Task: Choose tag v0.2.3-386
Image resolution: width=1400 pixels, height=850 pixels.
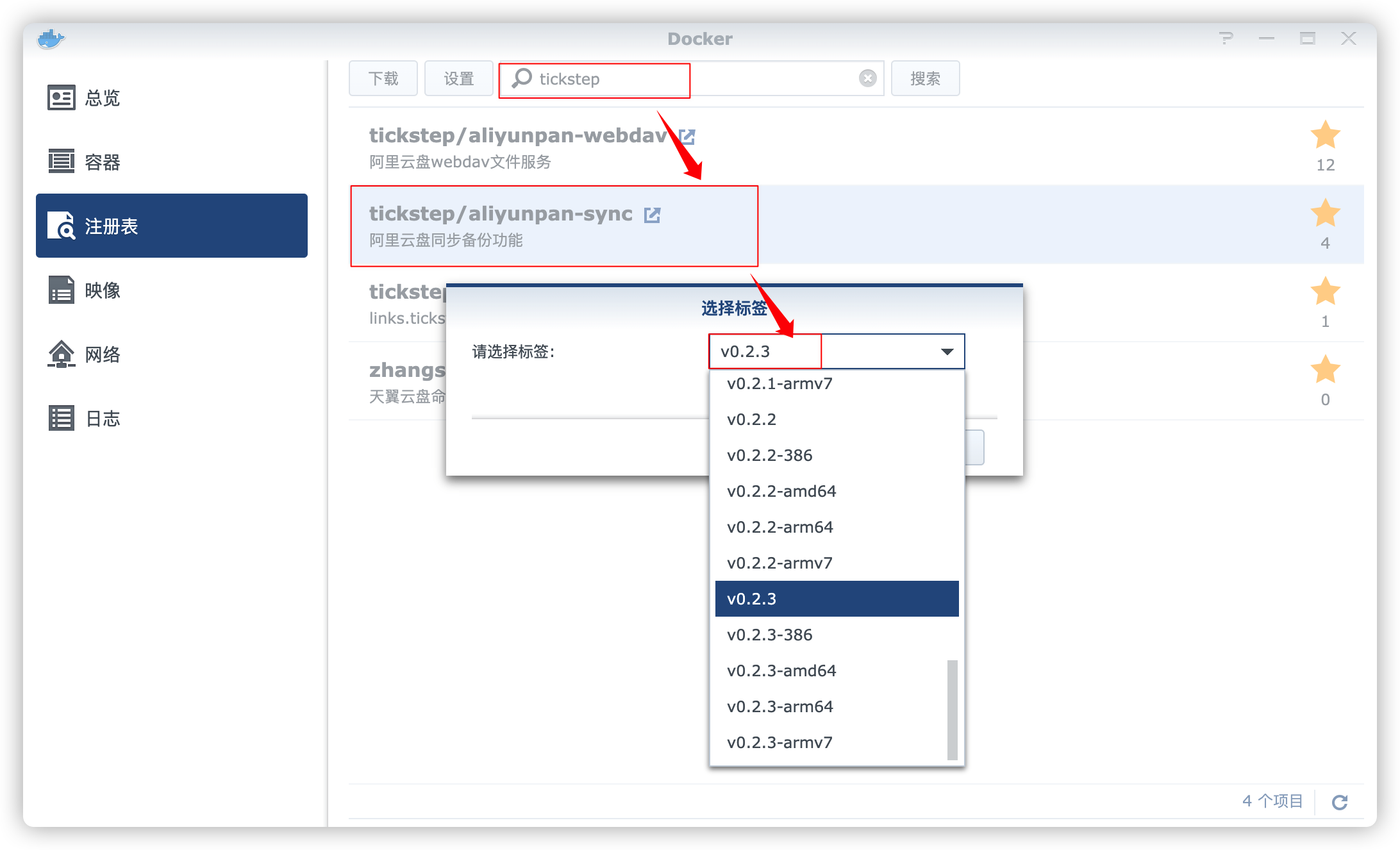Action: coord(837,635)
